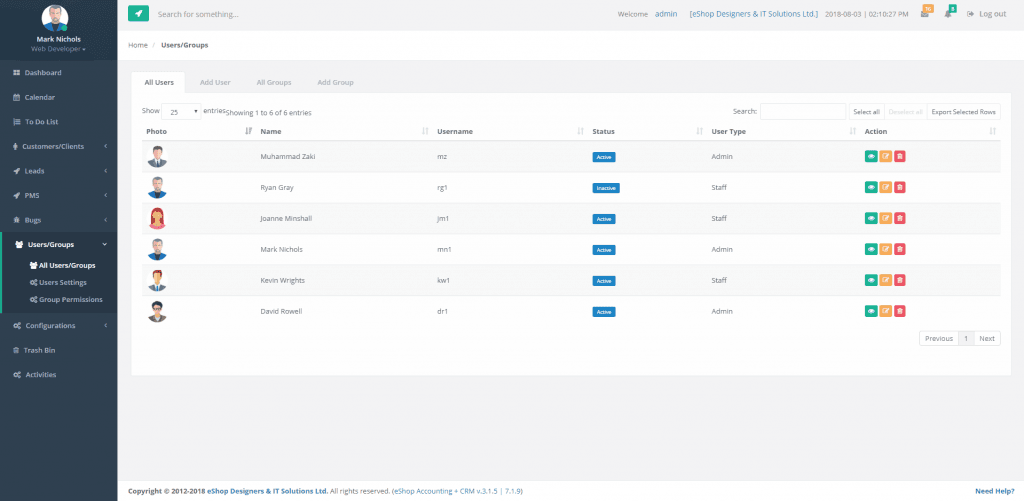Image resolution: width=1024 pixels, height=501 pixels.
Task: Open the bell alerts icon
Action: coord(948,14)
